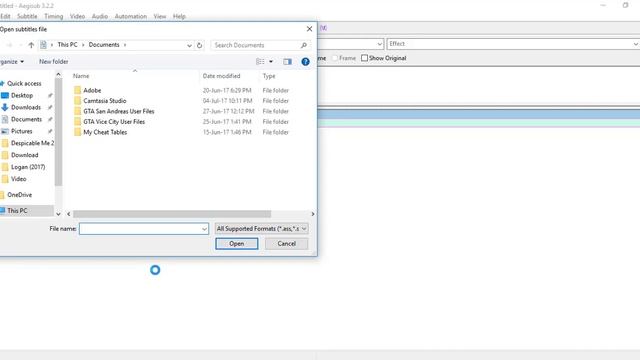Change view layout icon
The height and width of the screenshot is (360, 640).
(x=260, y=62)
